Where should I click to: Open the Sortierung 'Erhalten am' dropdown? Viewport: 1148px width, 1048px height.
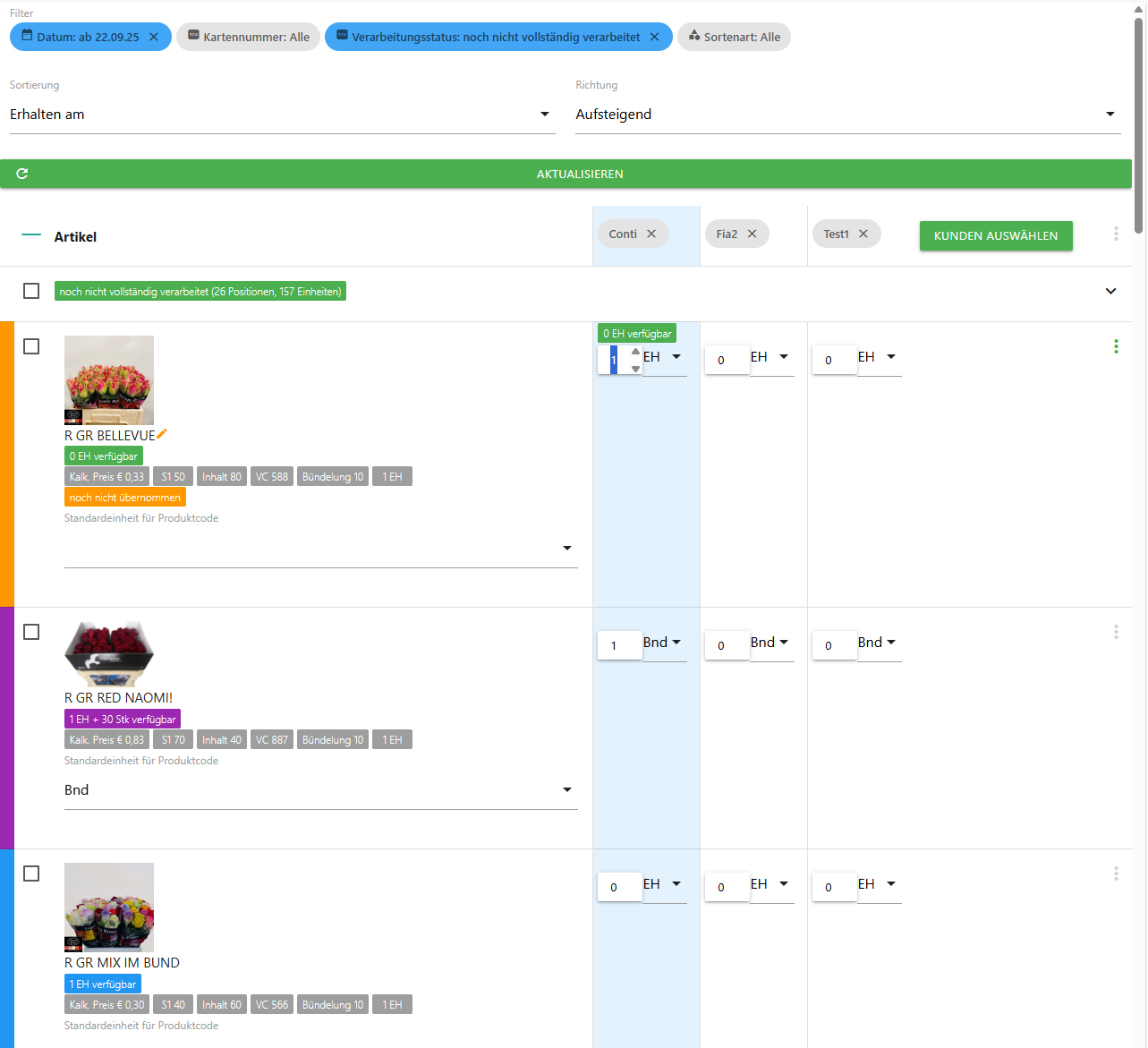click(x=282, y=115)
